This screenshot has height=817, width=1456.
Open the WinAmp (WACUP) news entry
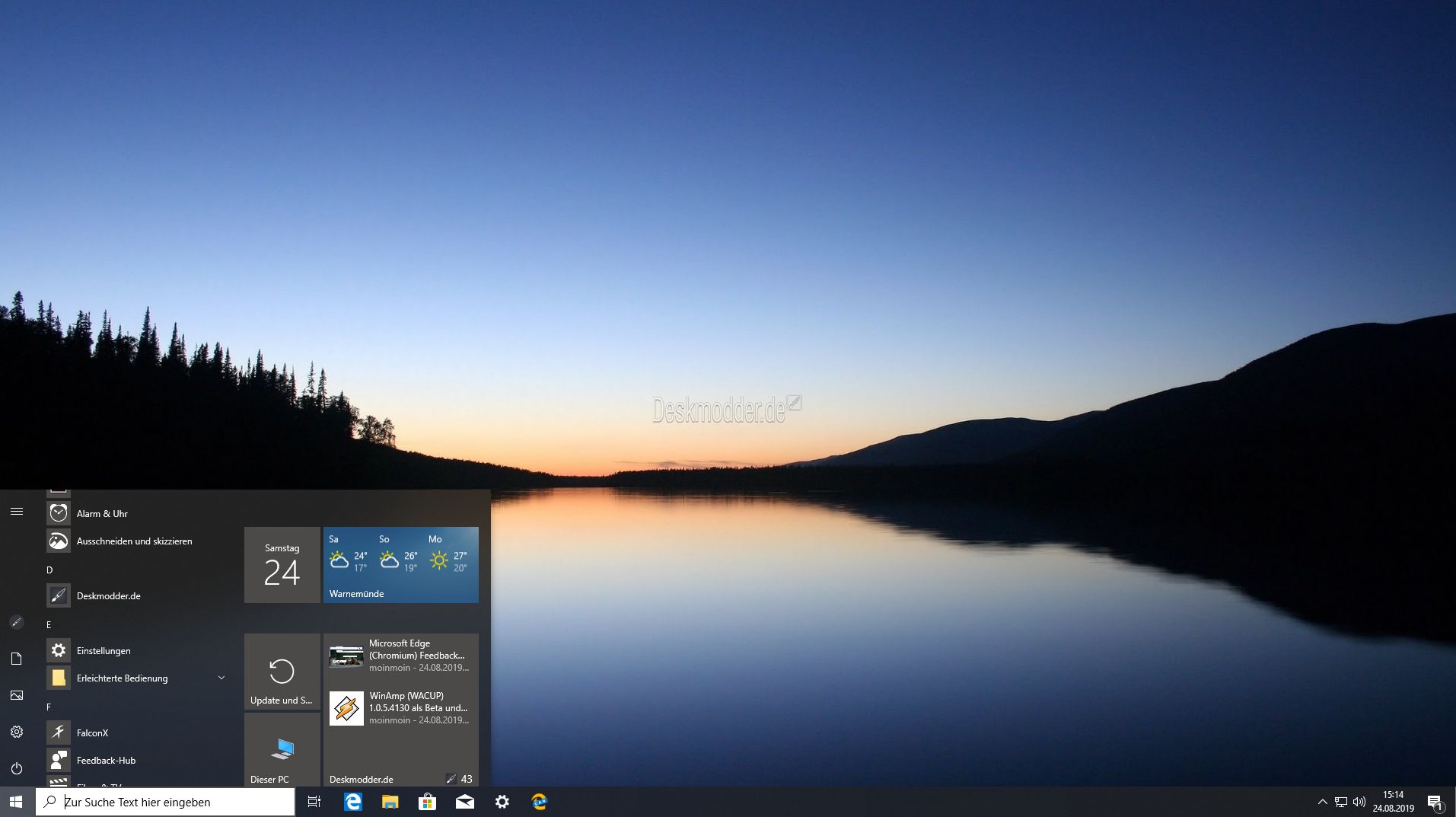pos(401,708)
